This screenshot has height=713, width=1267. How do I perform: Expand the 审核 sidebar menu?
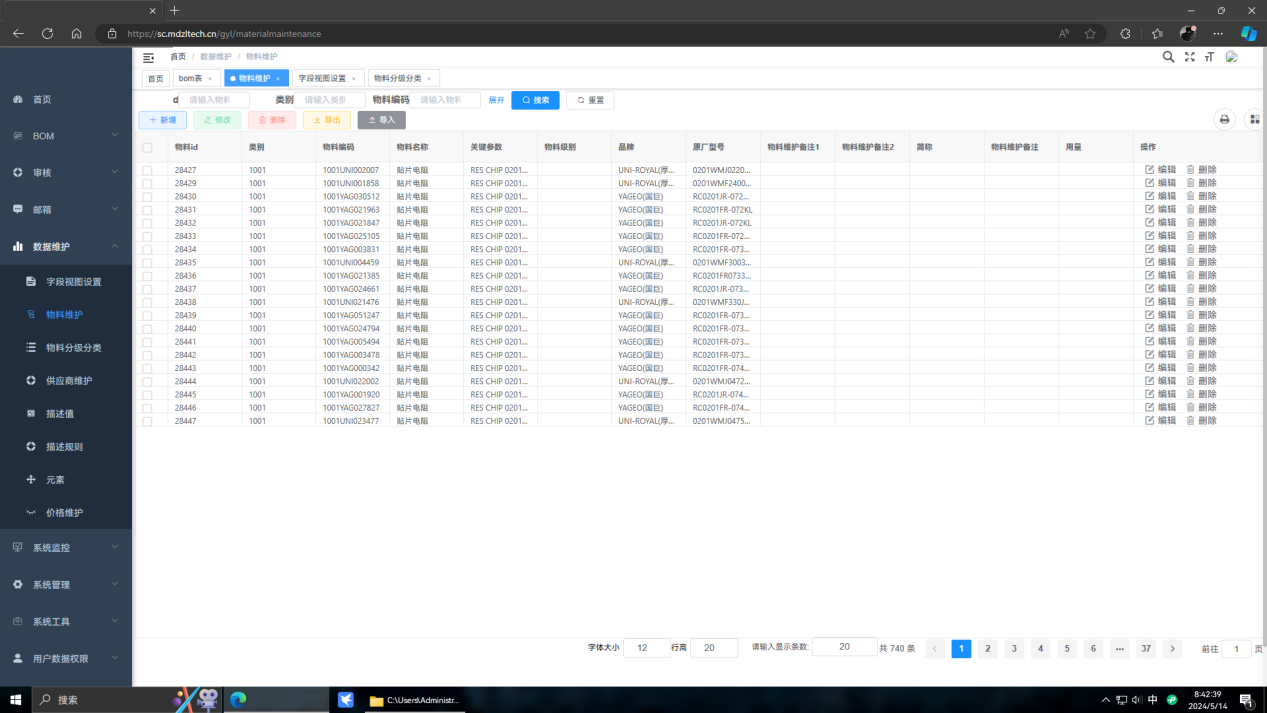point(66,173)
